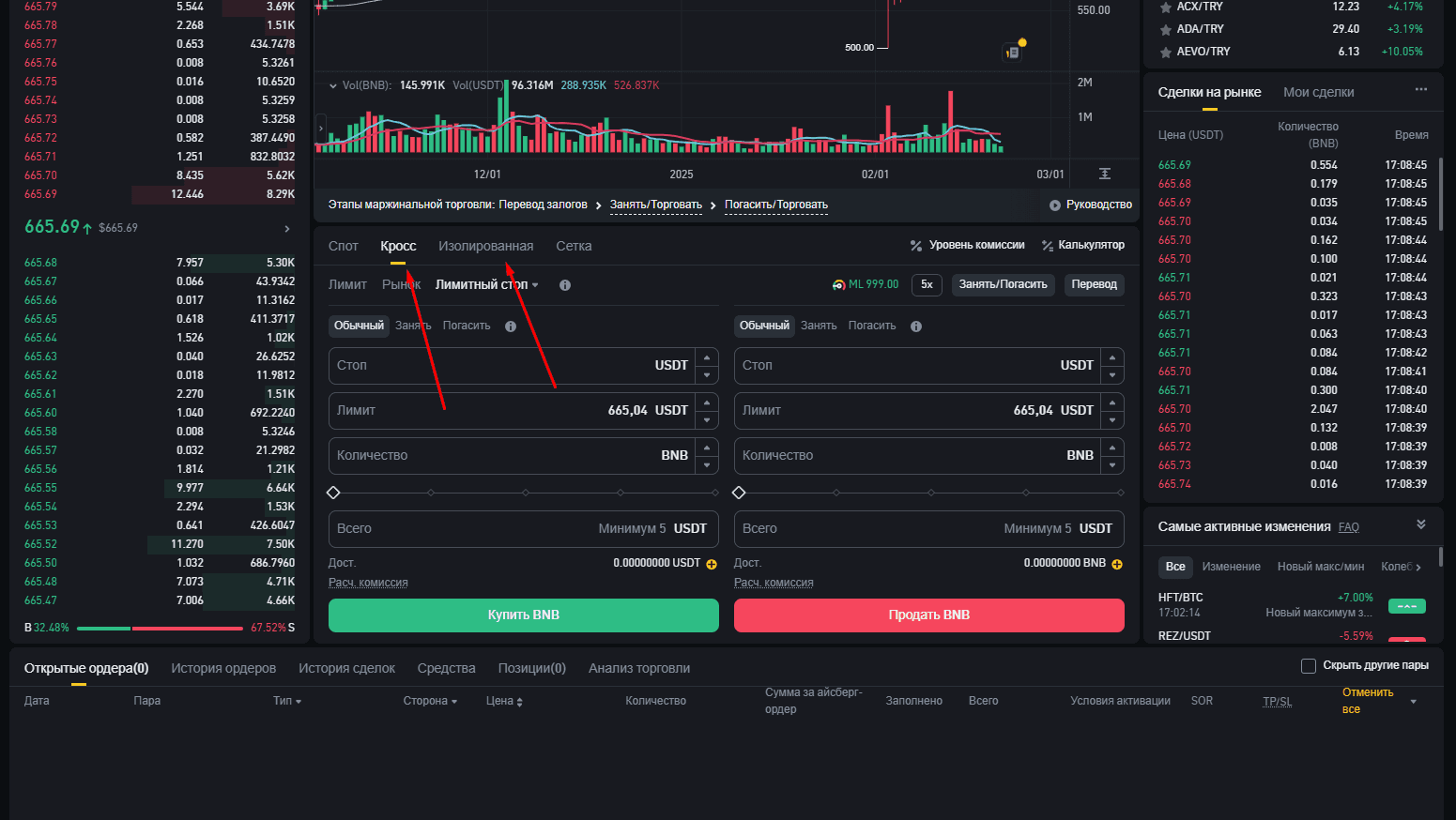Open the market trades panel three-dot menu

pos(1421,90)
